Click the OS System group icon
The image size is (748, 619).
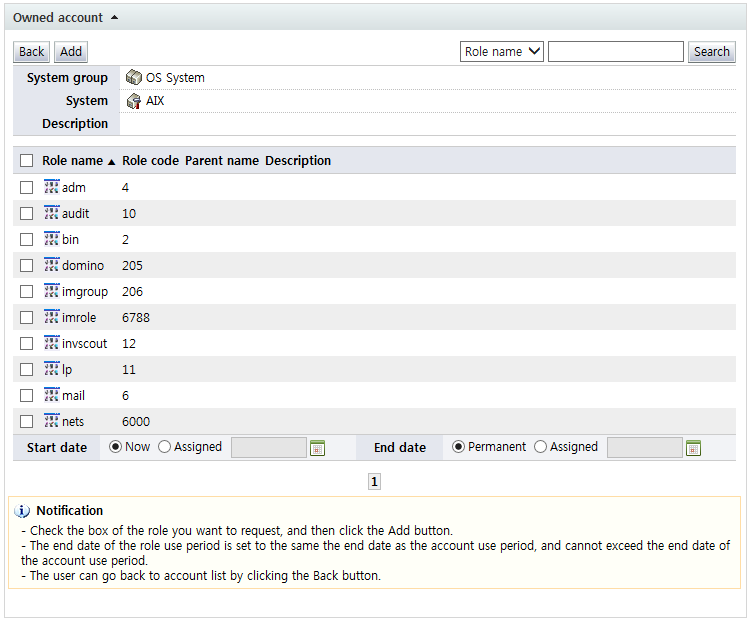[x=134, y=77]
